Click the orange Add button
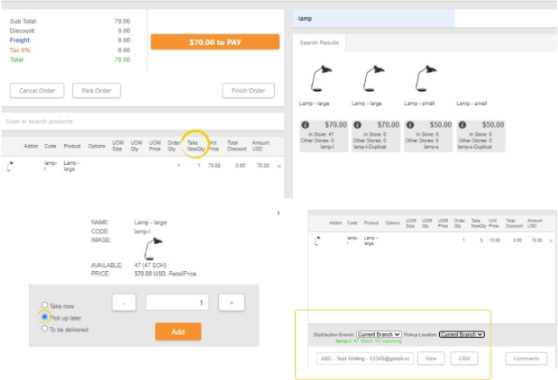Screen dimensions: 558x380 (x=178, y=332)
